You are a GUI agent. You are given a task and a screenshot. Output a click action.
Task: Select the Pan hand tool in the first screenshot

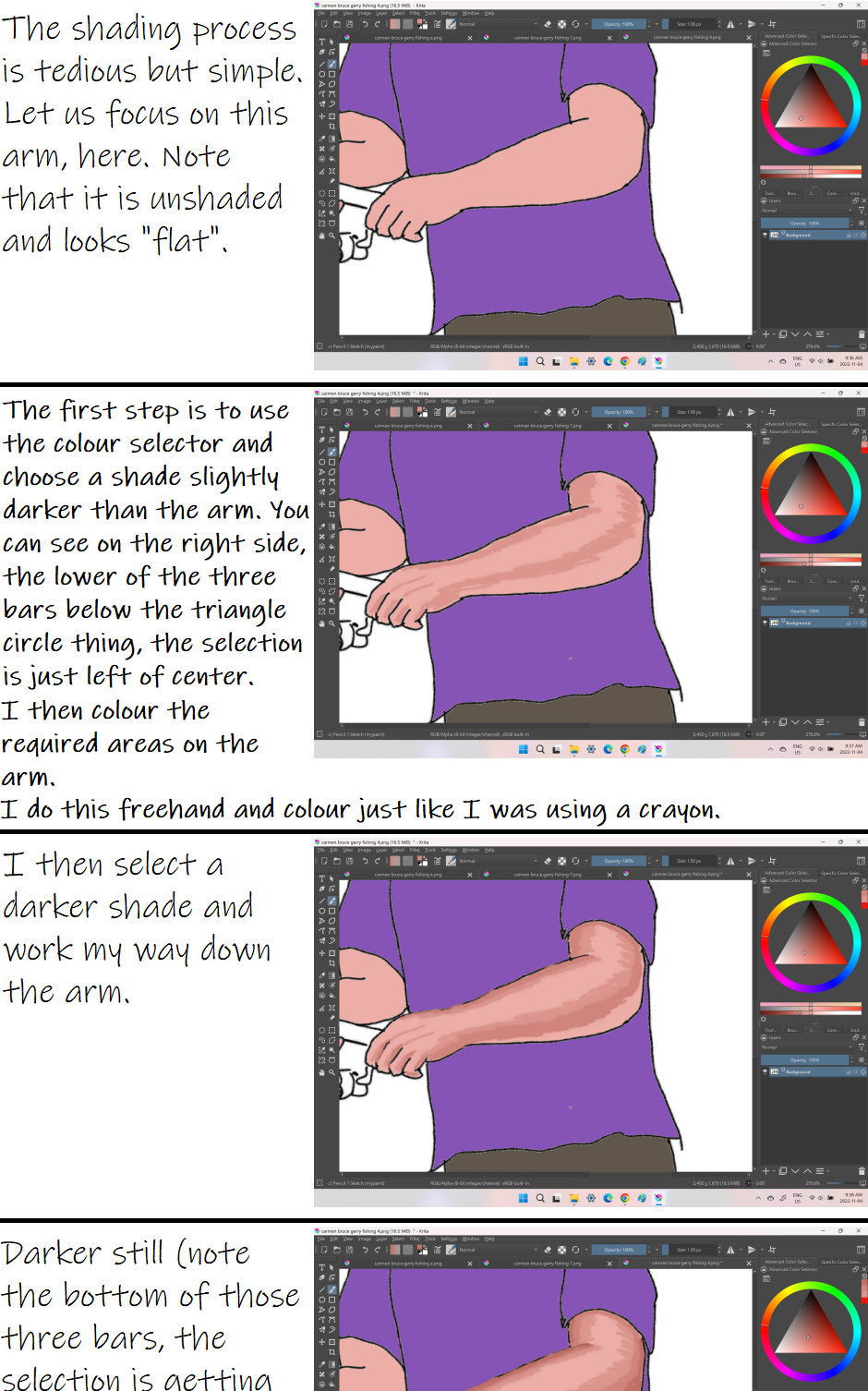[321, 236]
